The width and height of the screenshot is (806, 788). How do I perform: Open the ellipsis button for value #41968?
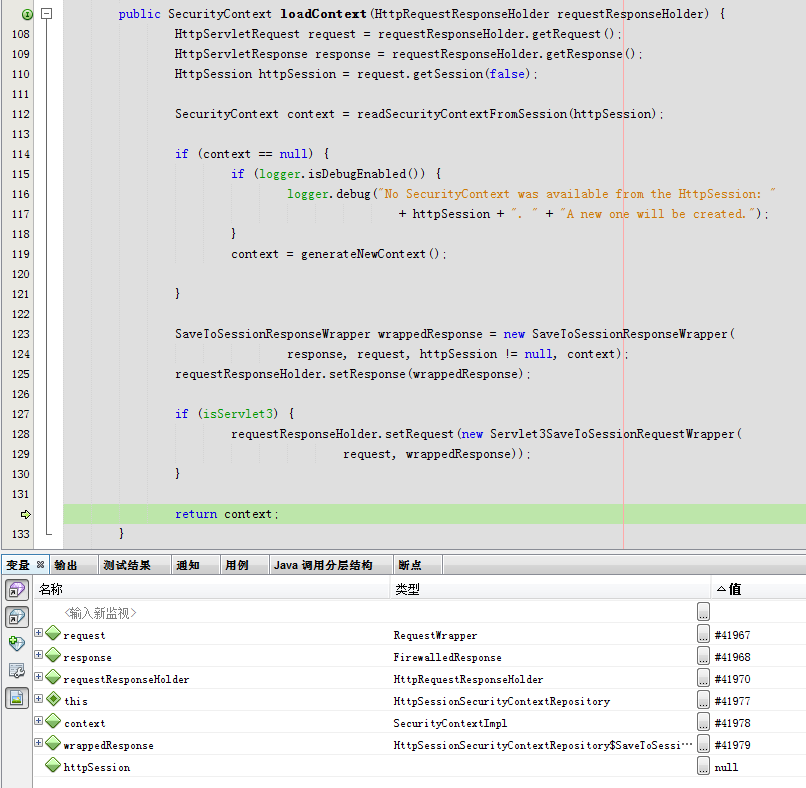coord(703,656)
